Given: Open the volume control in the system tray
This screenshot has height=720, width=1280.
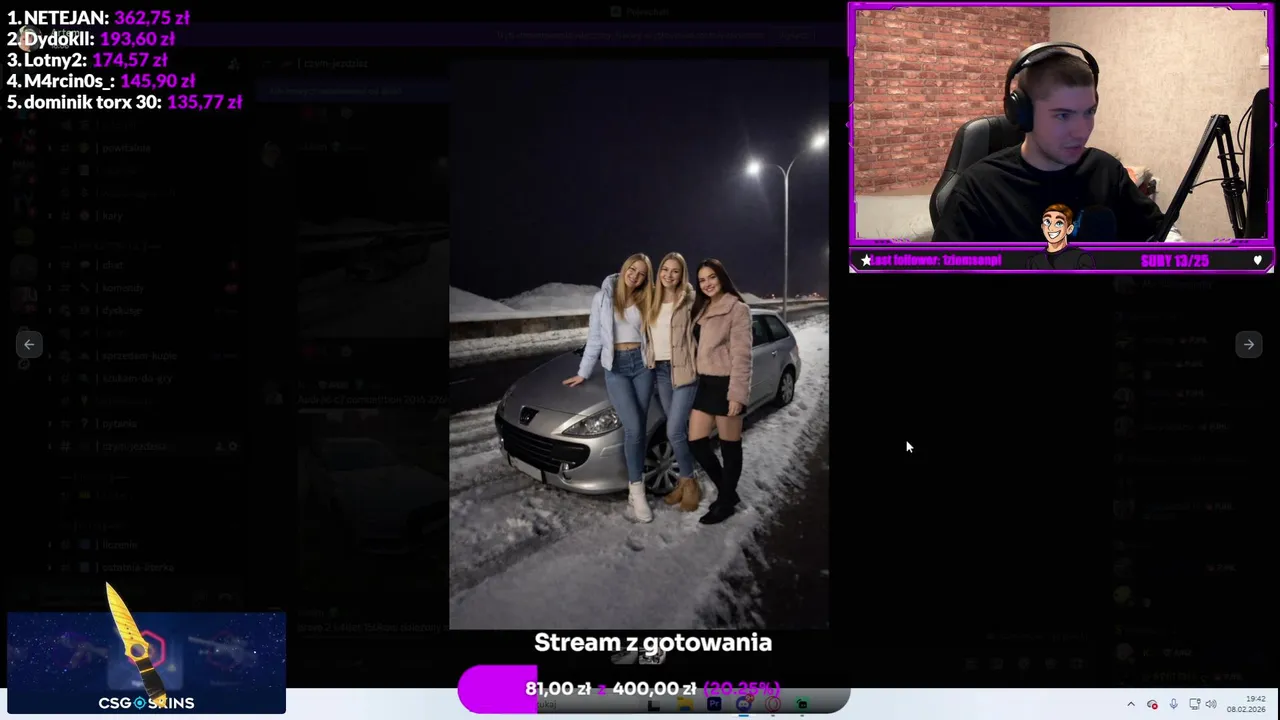Looking at the screenshot, I should tap(1211, 704).
